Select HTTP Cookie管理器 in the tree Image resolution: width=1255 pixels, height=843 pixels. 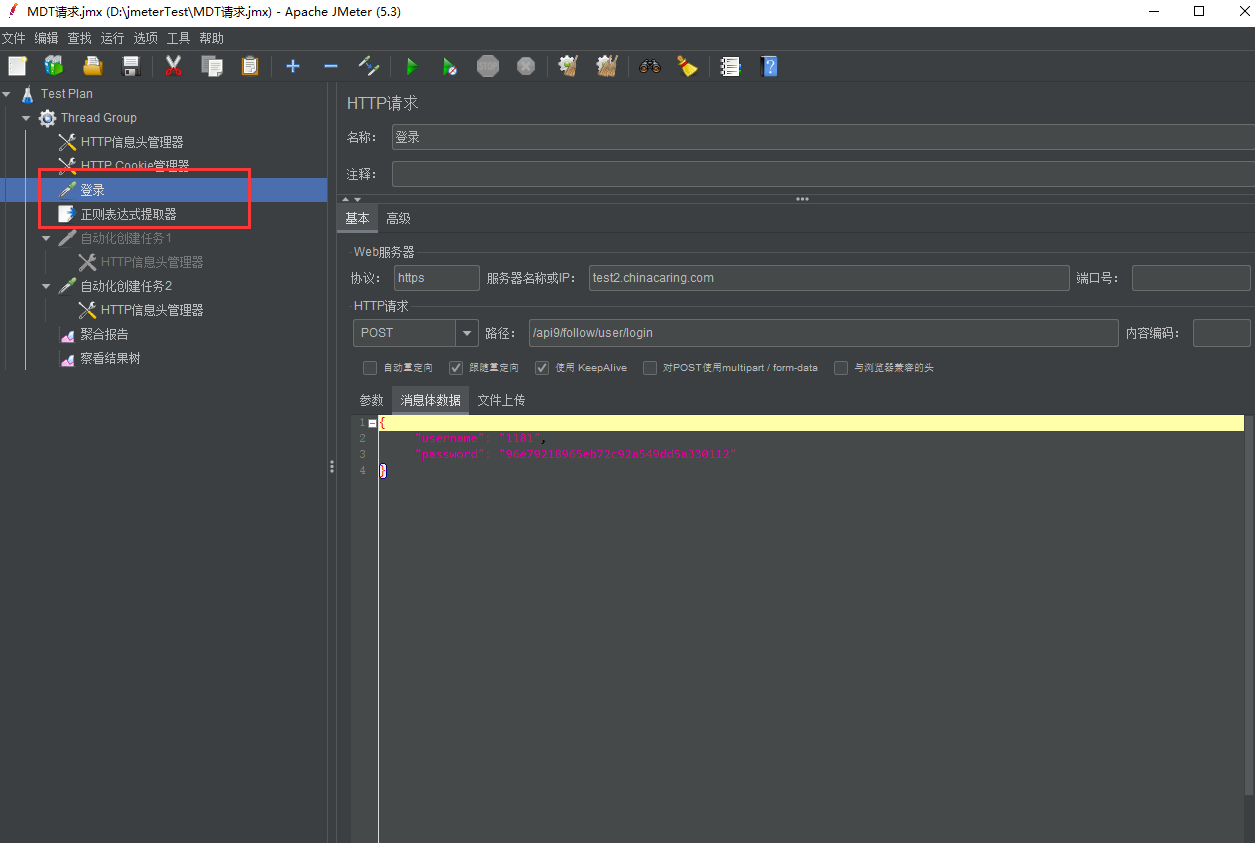pos(135,166)
